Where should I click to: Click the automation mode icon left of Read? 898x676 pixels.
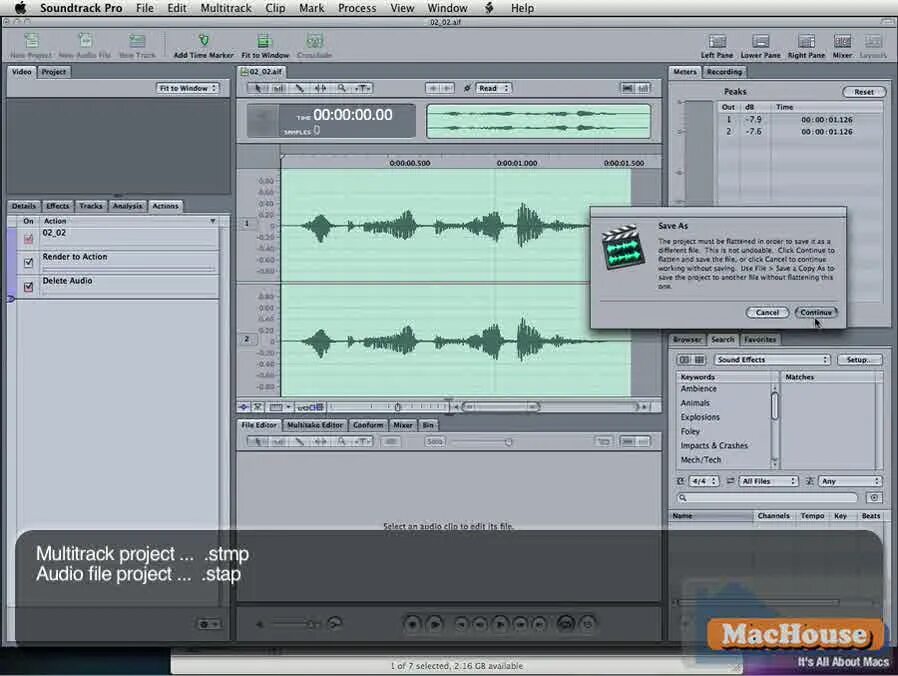tap(467, 88)
